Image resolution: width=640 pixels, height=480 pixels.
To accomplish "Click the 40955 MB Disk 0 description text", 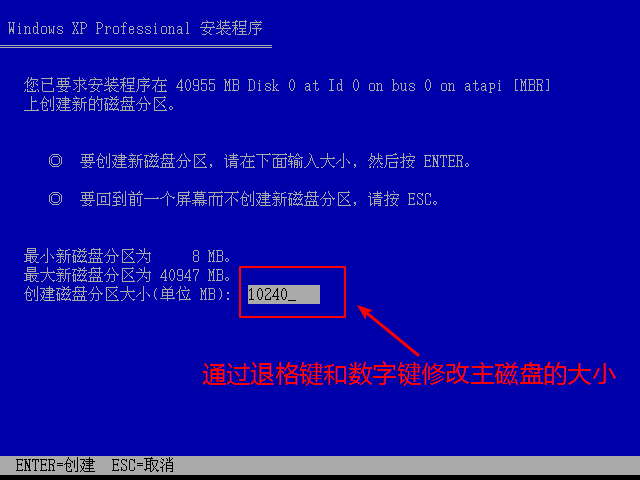I will 228,86.
